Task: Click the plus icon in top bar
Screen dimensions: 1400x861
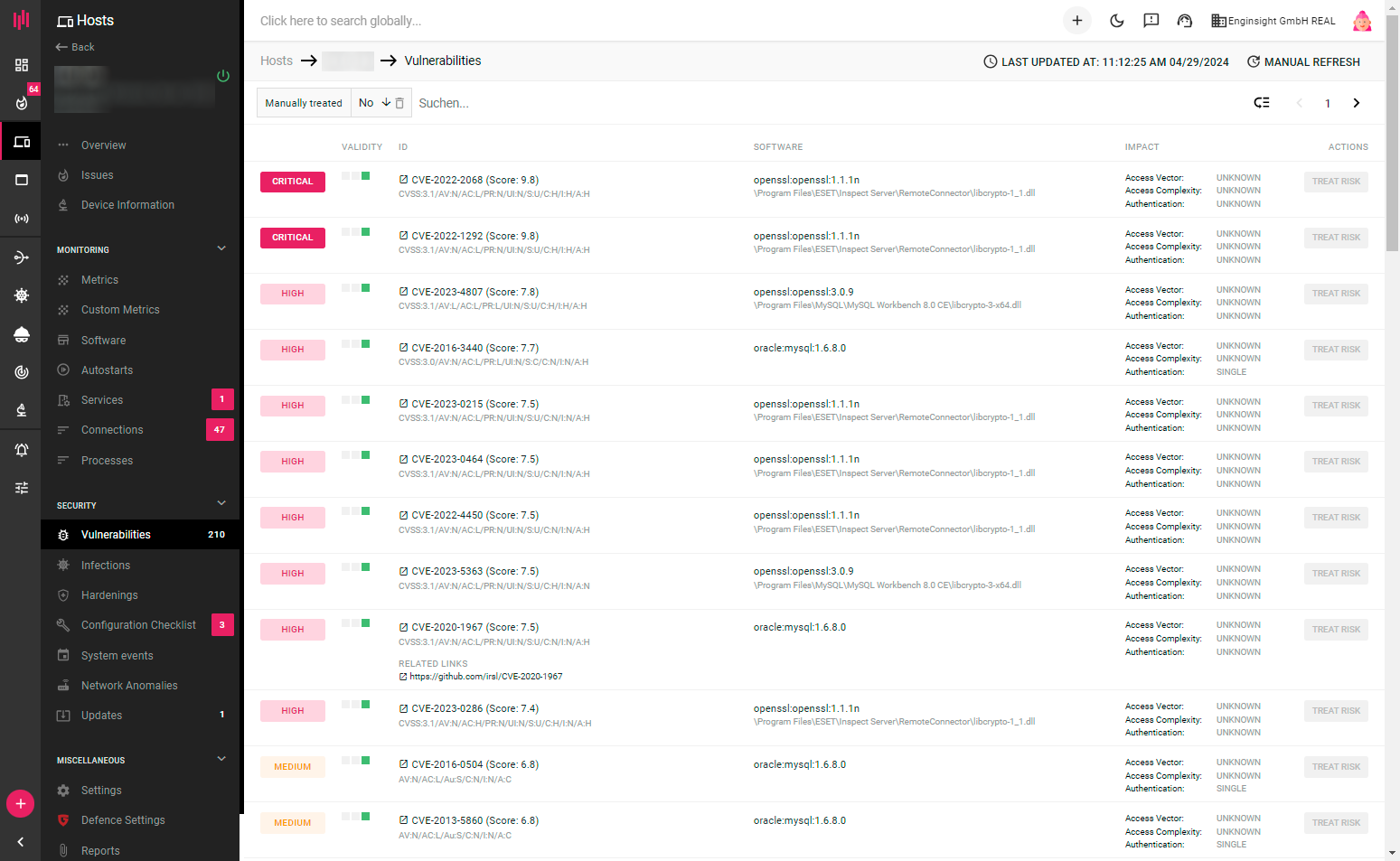Action: coord(1076,21)
